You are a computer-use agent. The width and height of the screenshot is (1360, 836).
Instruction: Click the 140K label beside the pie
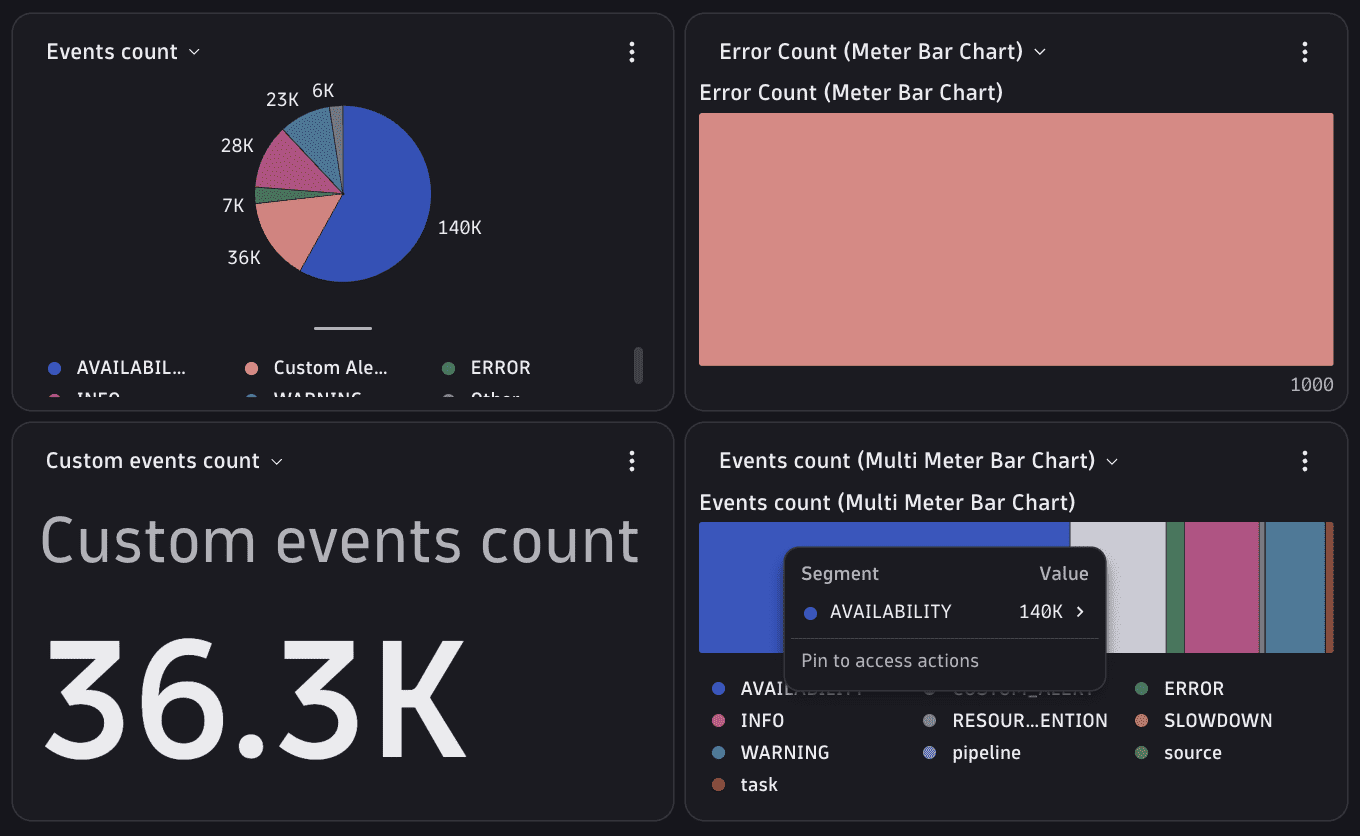460,228
